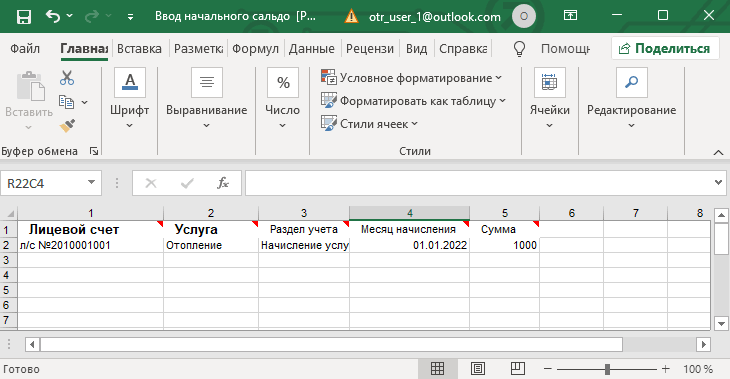The width and height of the screenshot is (730, 379).
Task: Click the Поделиться button
Action: 665,48
